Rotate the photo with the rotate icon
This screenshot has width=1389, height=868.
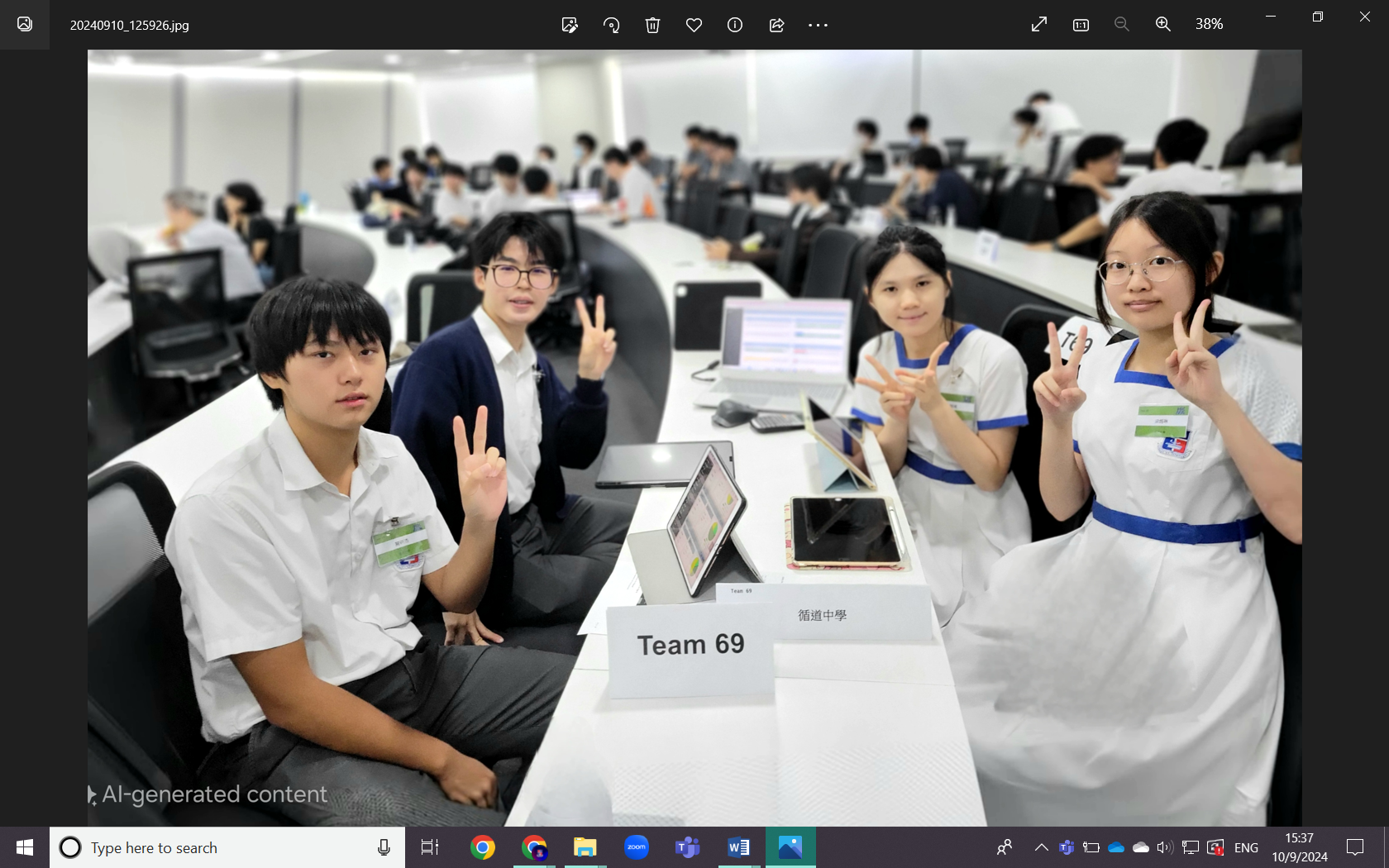(x=611, y=25)
